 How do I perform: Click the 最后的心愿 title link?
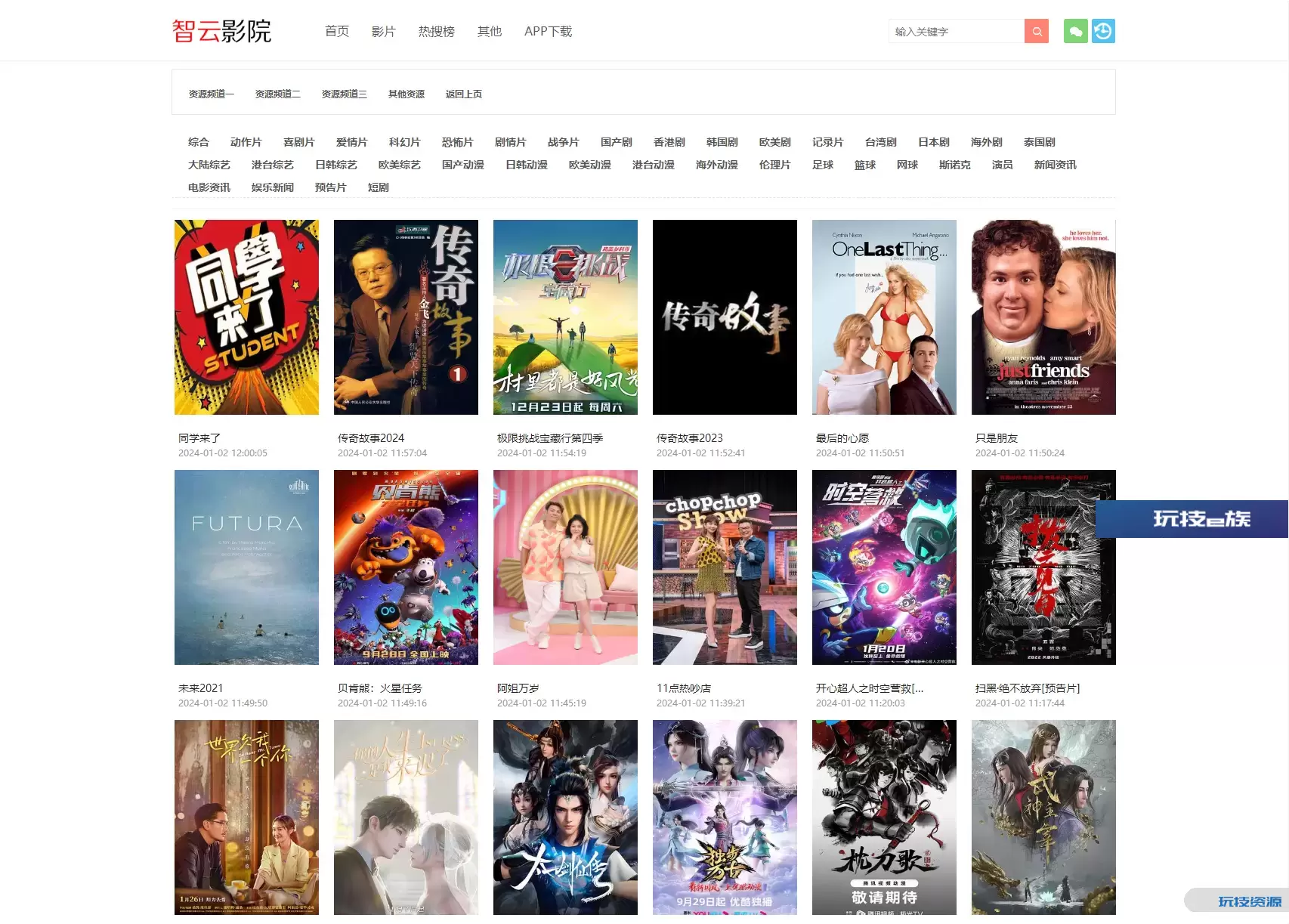(x=842, y=438)
